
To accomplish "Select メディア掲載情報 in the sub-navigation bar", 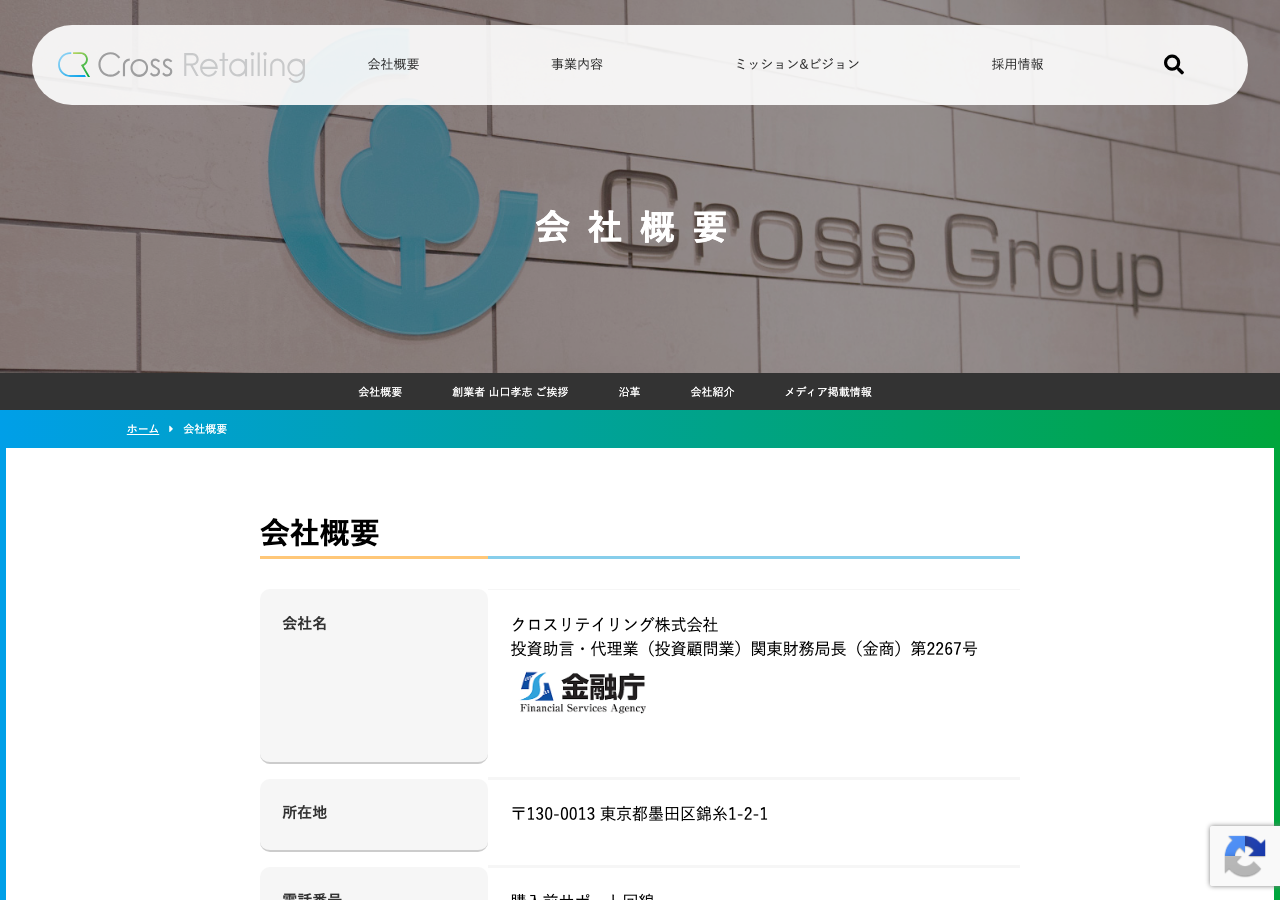I will pyautogui.click(x=828, y=392).
